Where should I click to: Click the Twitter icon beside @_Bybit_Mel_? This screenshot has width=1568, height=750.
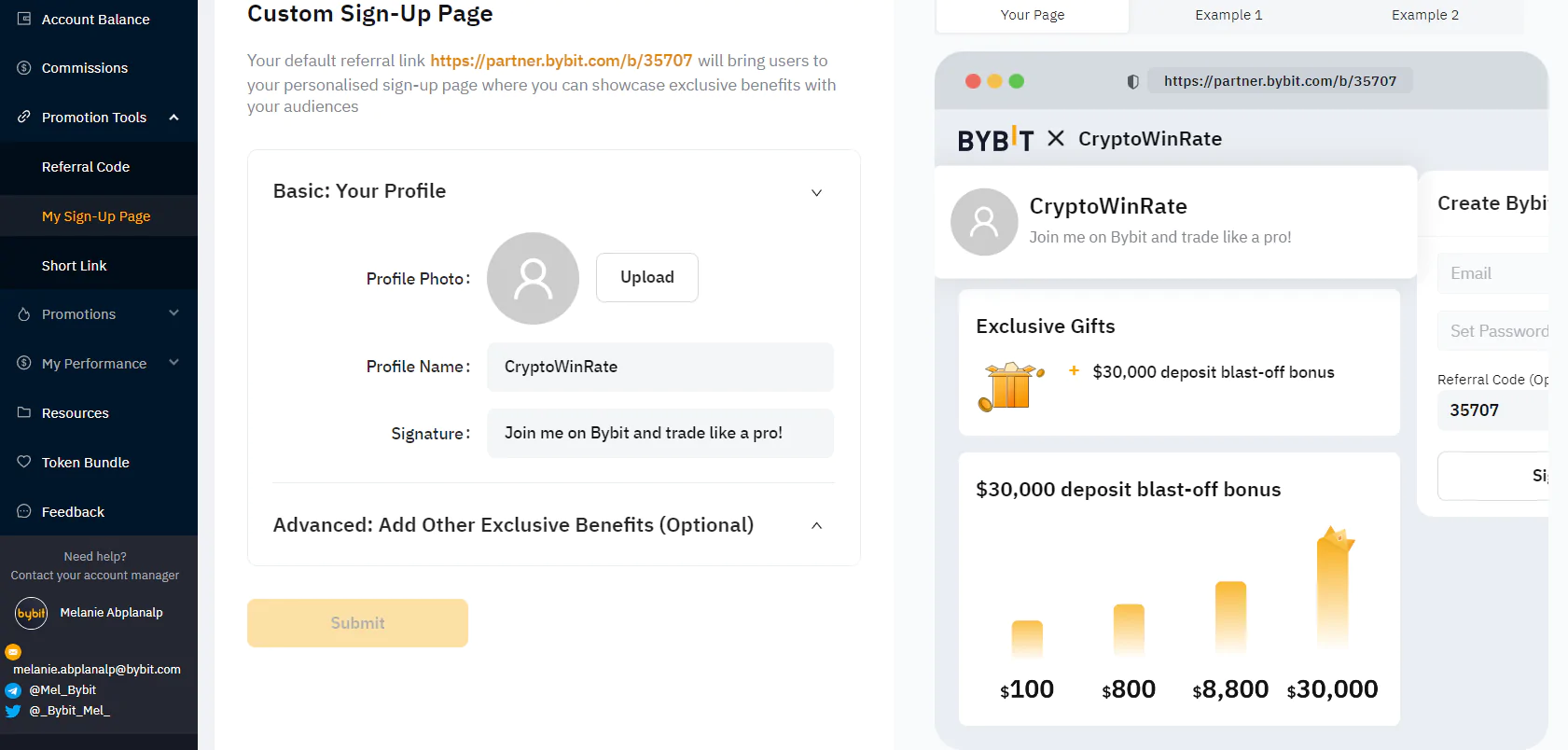coord(13,711)
